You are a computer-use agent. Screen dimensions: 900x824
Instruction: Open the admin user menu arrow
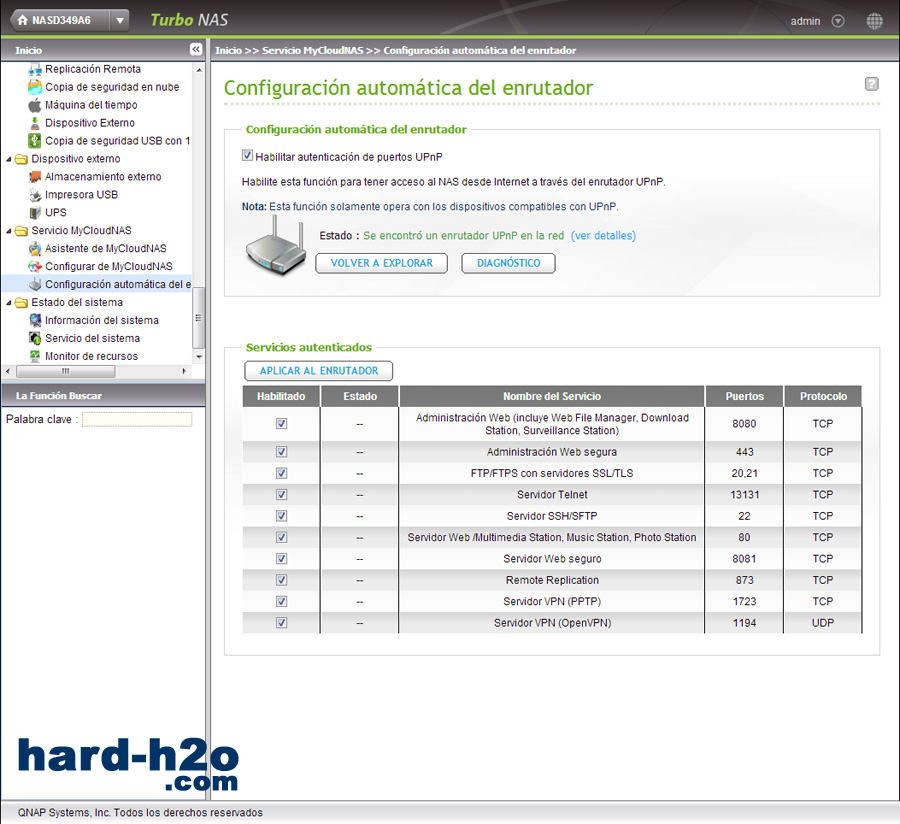point(838,21)
